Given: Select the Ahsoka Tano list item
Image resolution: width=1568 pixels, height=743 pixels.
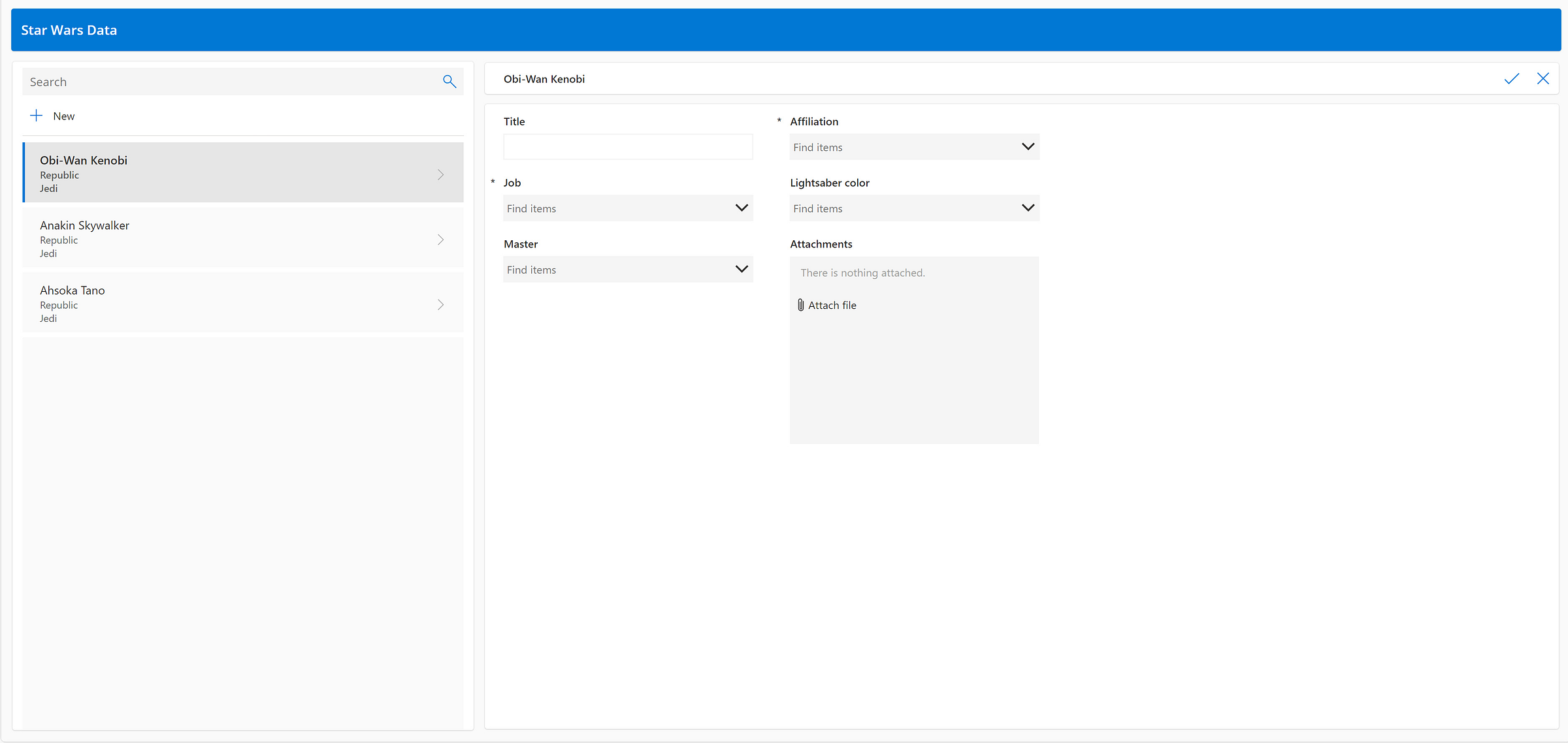Looking at the screenshot, I should (243, 302).
